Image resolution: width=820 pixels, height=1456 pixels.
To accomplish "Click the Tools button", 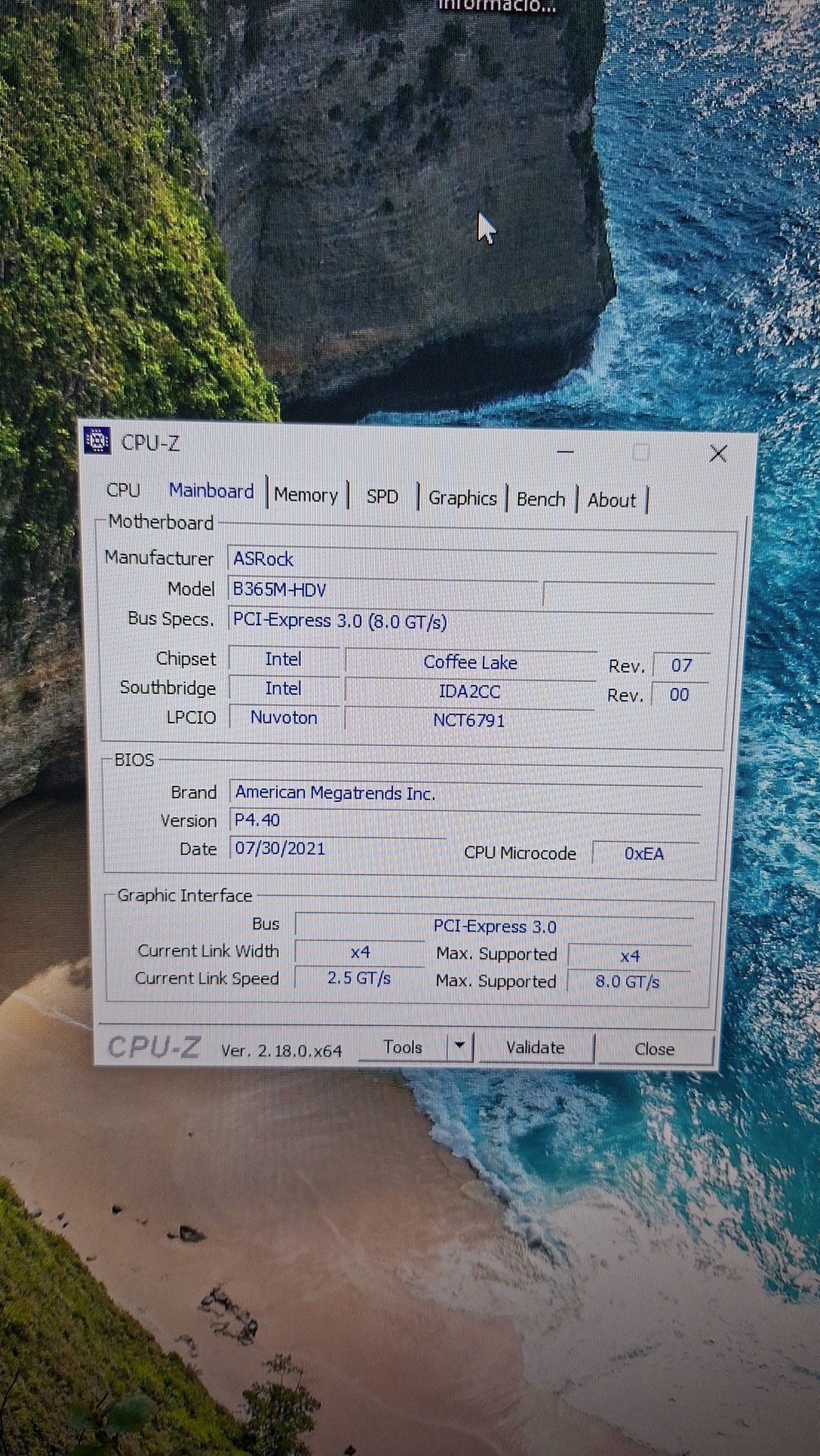I will click(x=403, y=1047).
